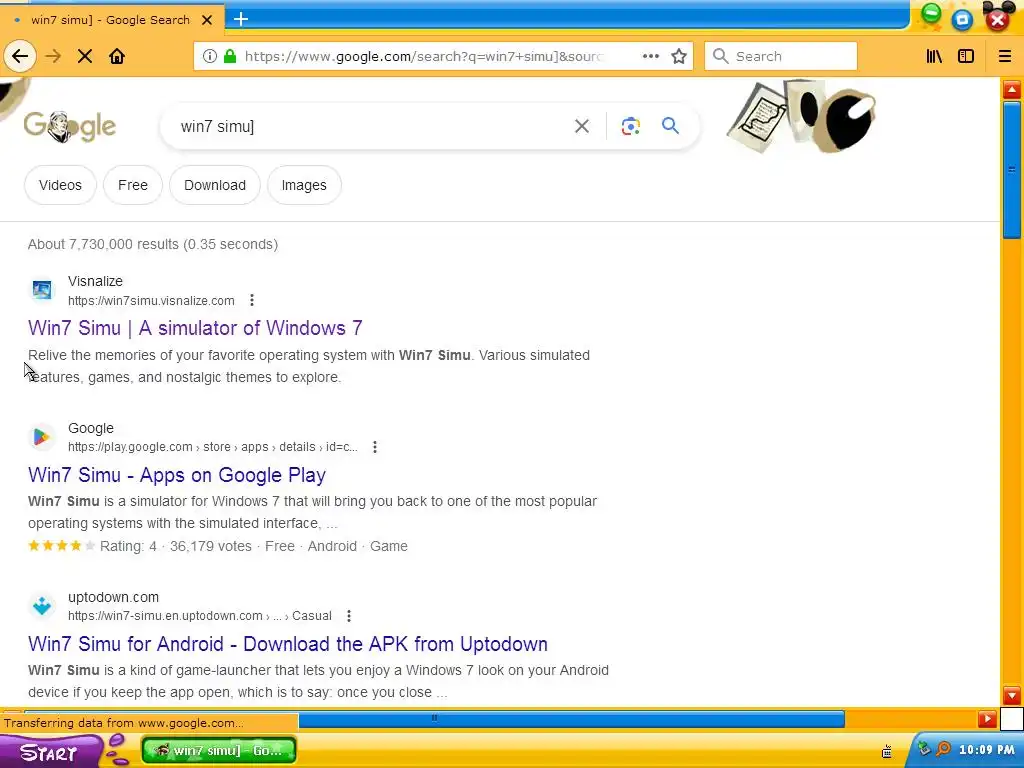Click the 'About 7,730,000 results' text
Image resolution: width=1024 pixels, height=768 pixels.
tap(153, 244)
